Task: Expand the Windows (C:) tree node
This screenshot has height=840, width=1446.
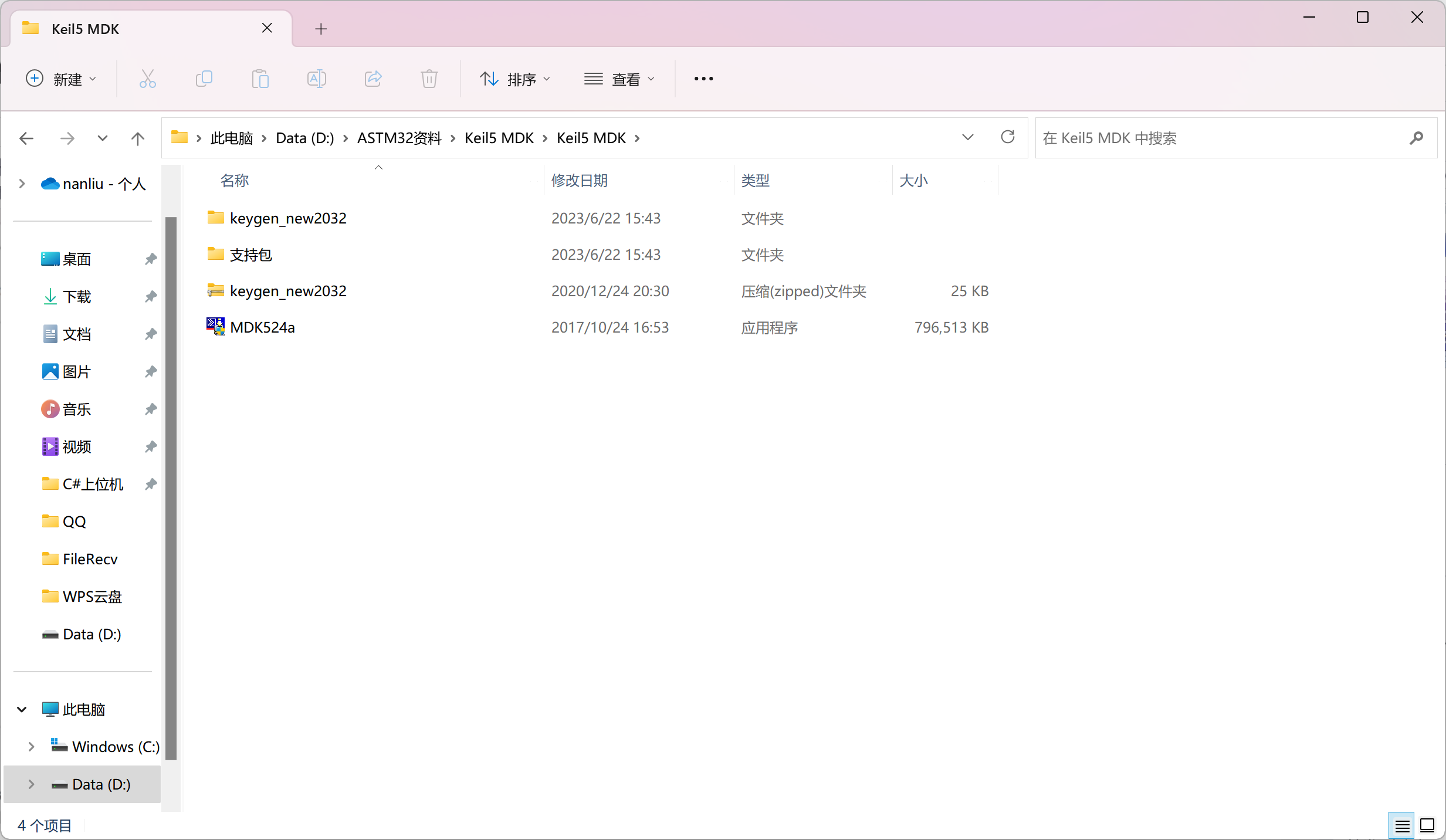Action: coord(31,747)
